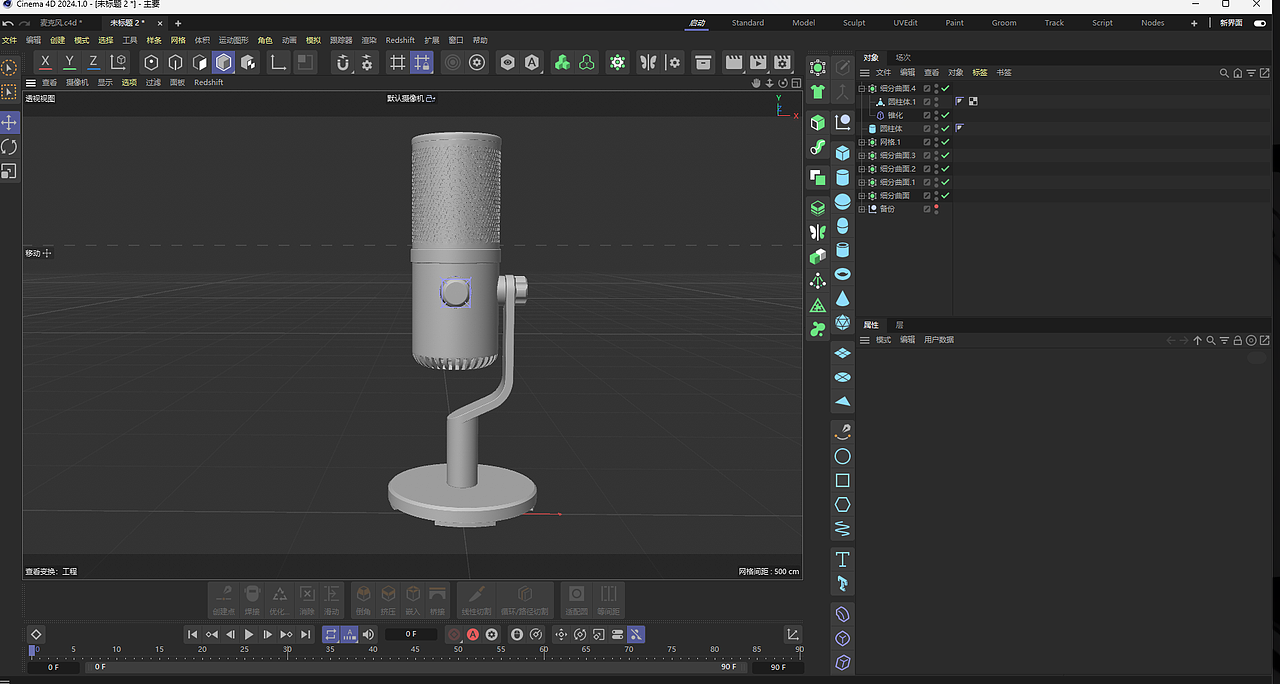Open the Render View icon
Viewport: 1280px width, 684px height.
click(x=734, y=63)
